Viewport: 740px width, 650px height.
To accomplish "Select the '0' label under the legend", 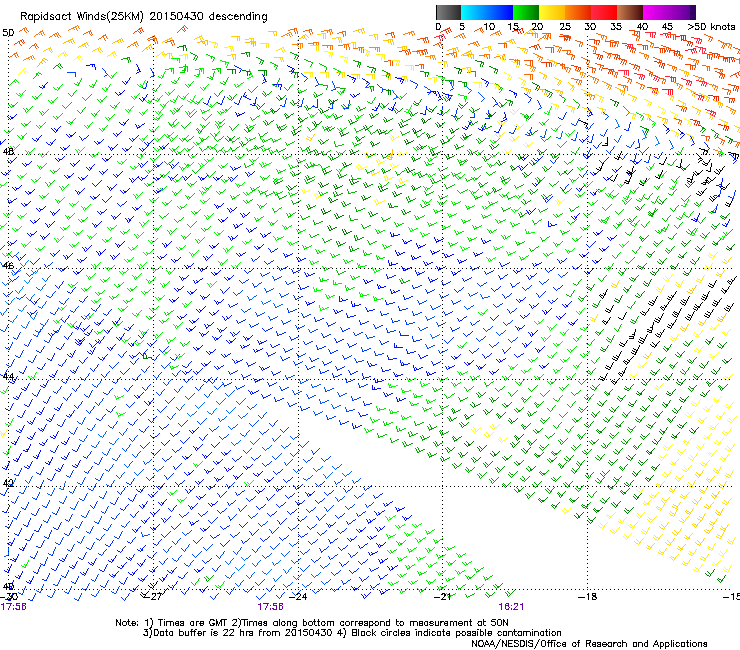I will pos(438,27).
